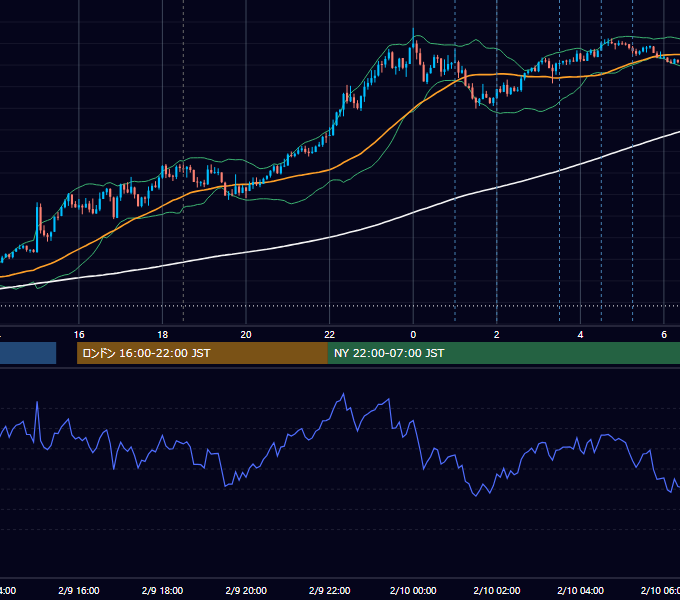Click the oscillator spike before 16:00
Screen dimensions: 680x600
click(x=37, y=403)
